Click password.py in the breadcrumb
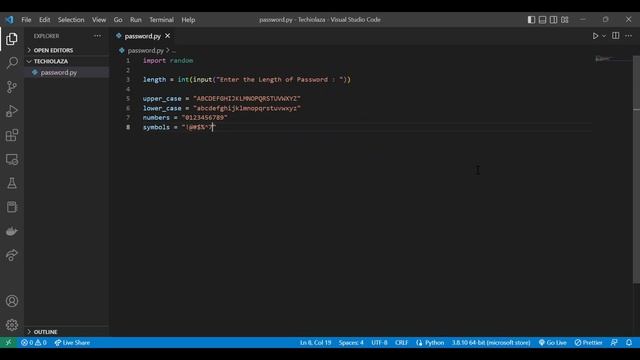 point(146,51)
